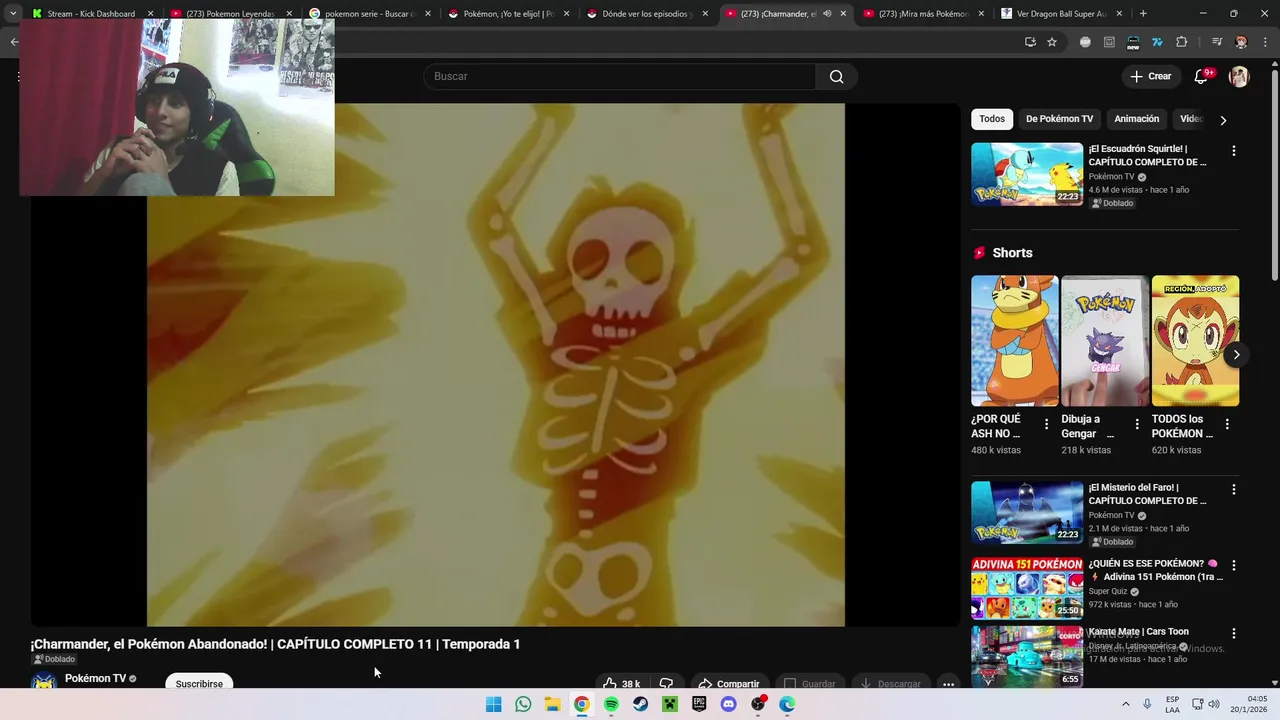Open Spotify from the taskbar
Viewport: 1280px width, 720px height.
(x=611, y=704)
